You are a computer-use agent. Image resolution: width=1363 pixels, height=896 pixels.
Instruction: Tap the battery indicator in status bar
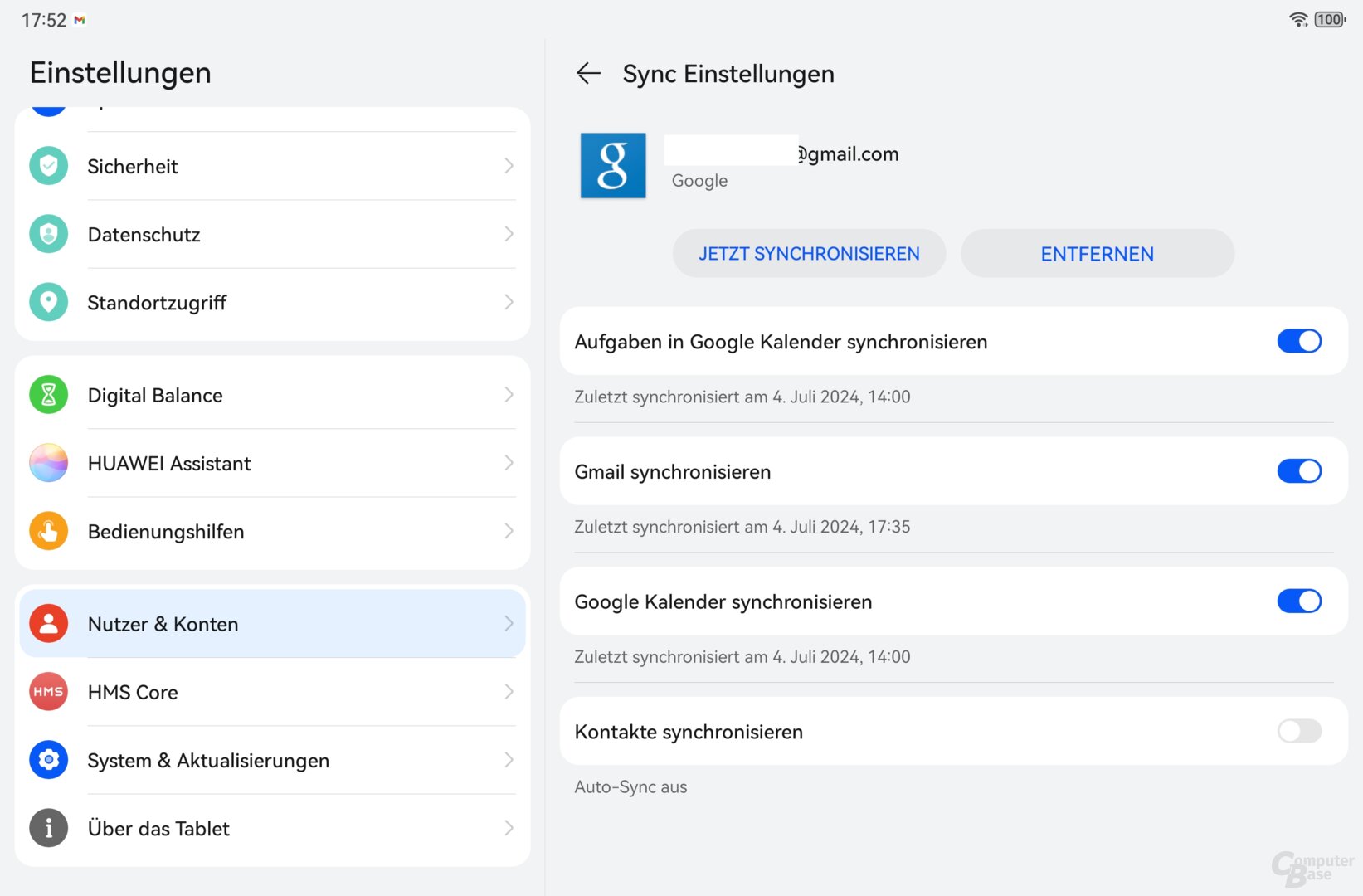(x=1330, y=19)
